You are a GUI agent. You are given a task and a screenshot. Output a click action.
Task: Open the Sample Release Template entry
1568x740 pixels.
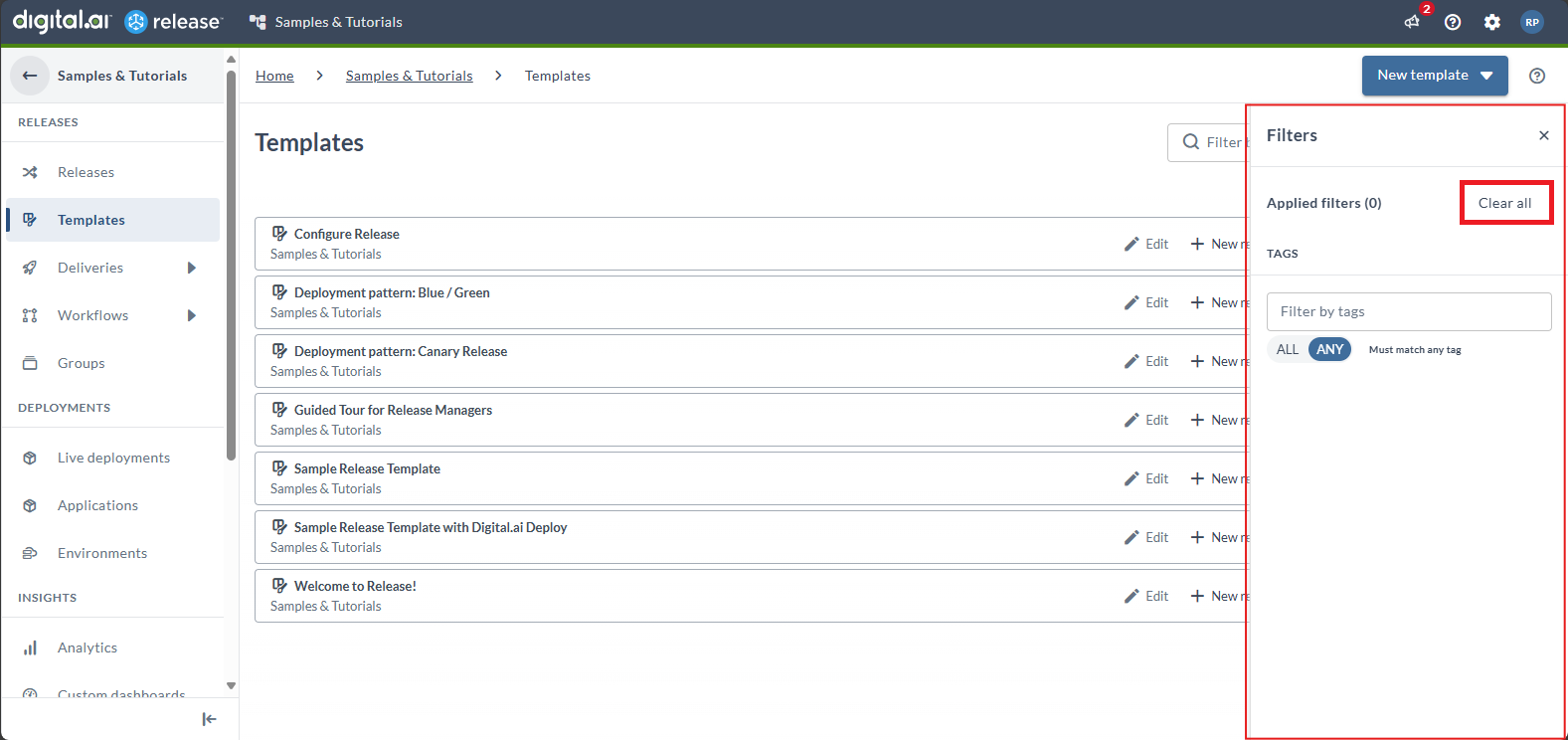[x=367, y=468]
